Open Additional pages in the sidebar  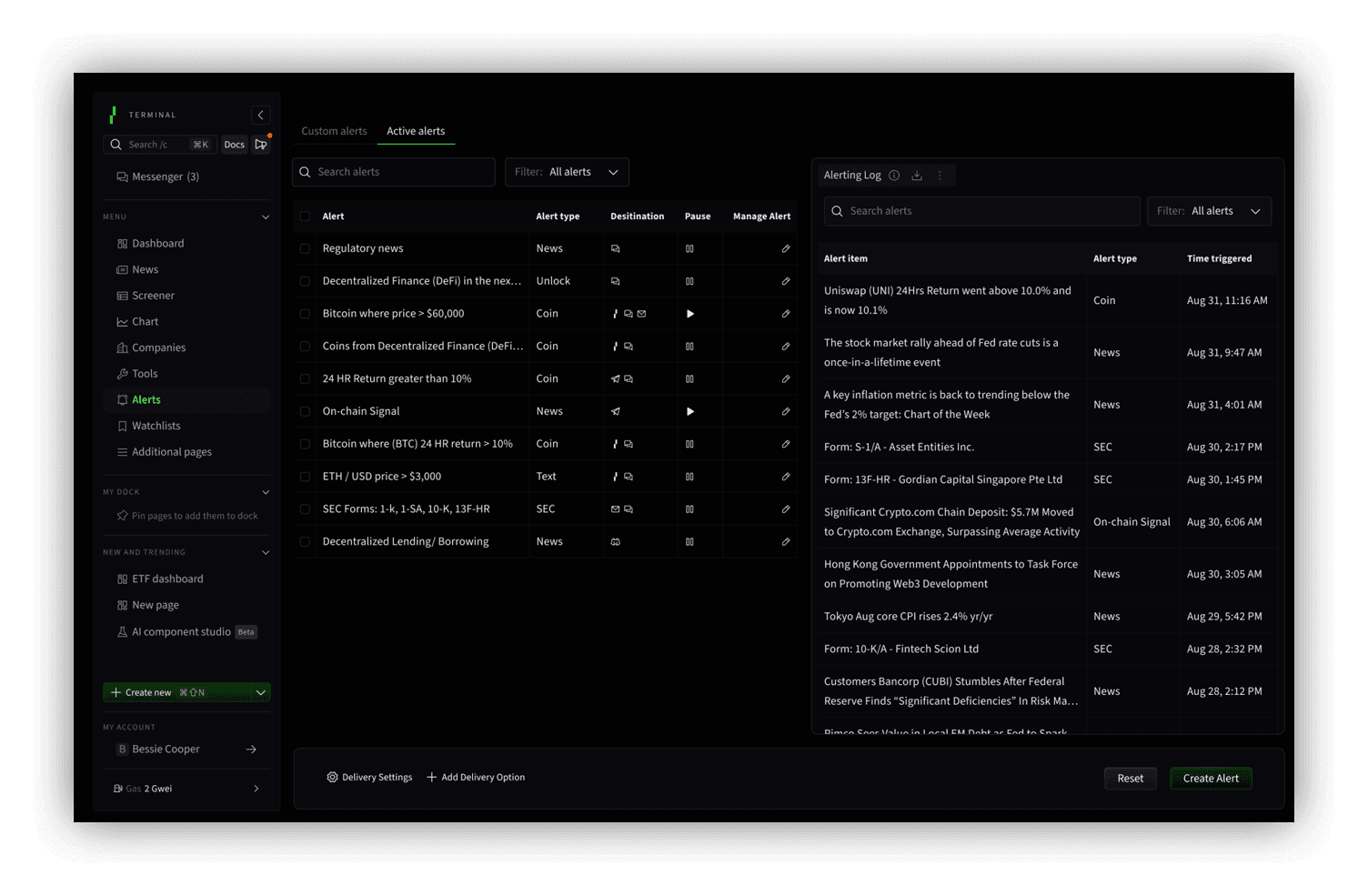[164, 452]
